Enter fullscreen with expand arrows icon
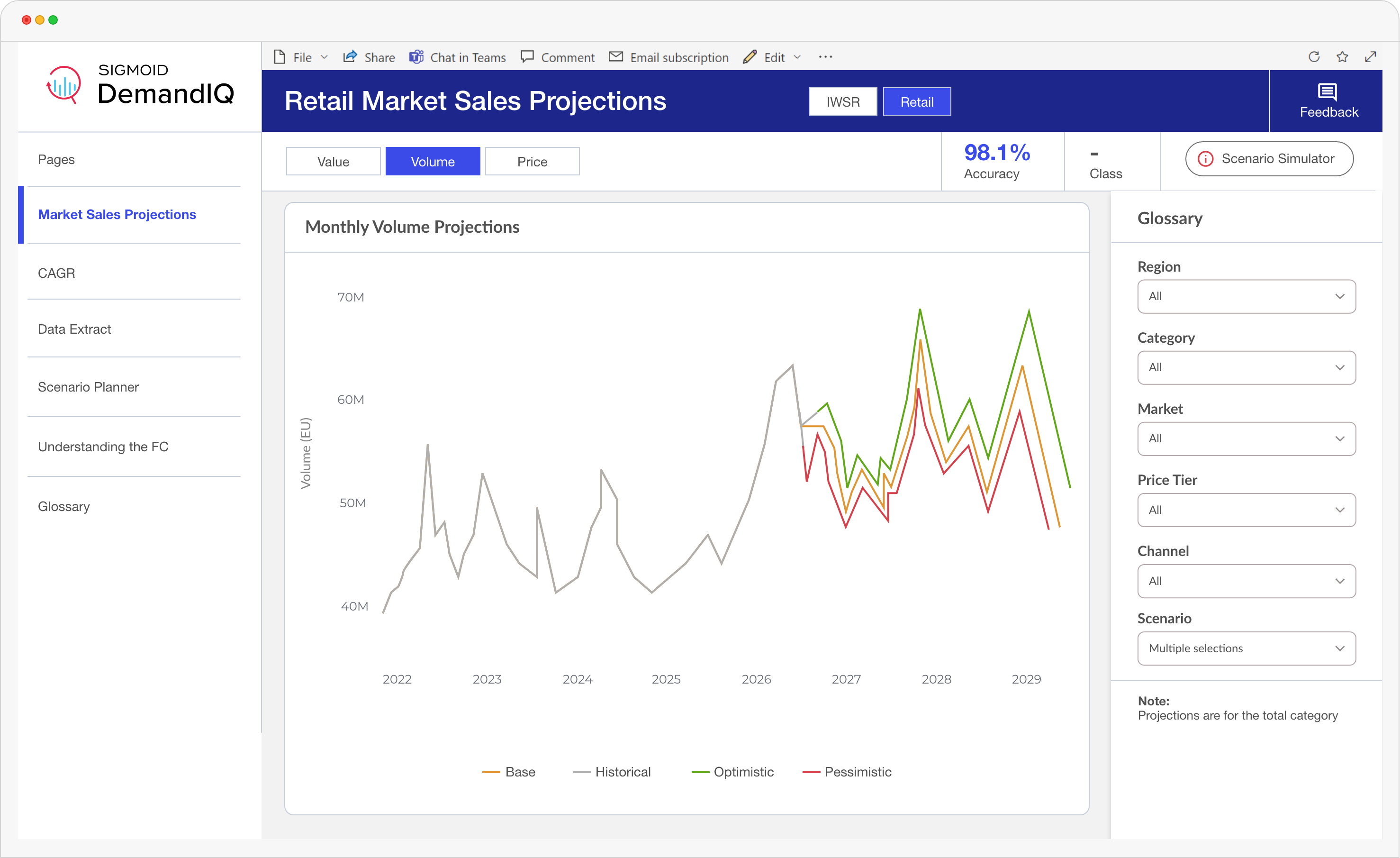This screenshot has height=858, width=1400. (1371, 57)
